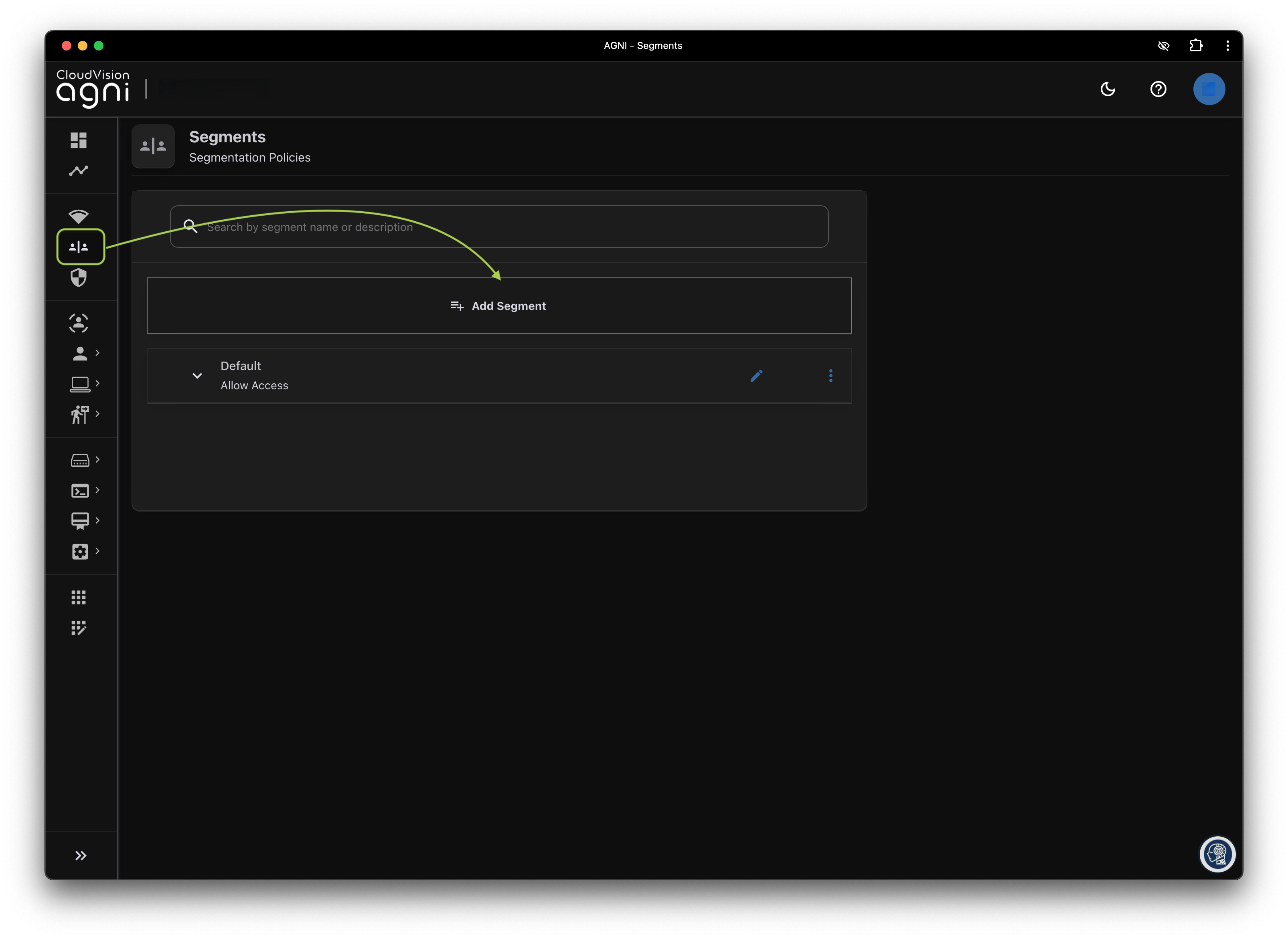The width and height of the screenshot is (1288, 939).
Task: Click the trend line Monitoring icon
Action: [x=79, y=170]
